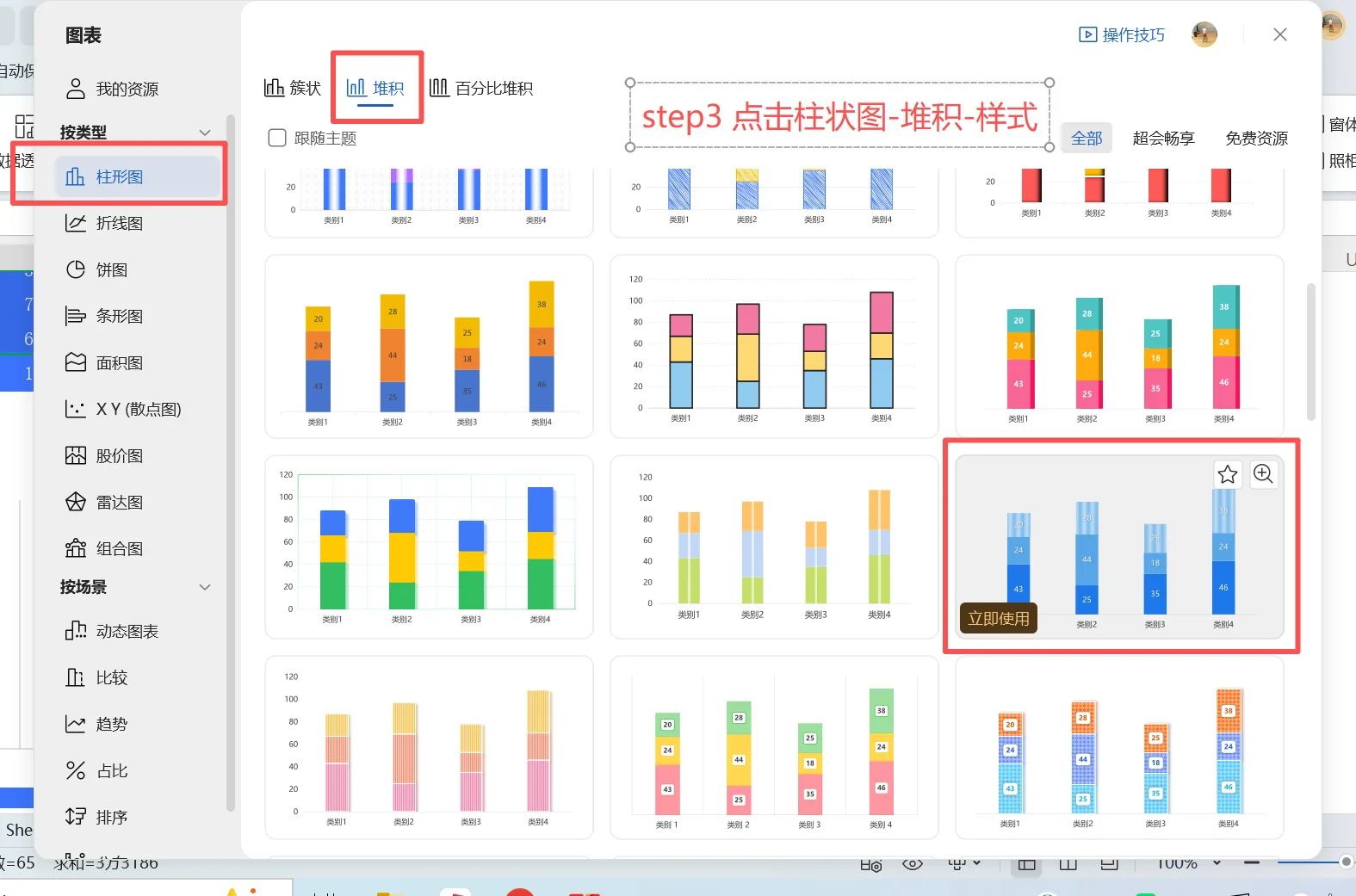Favorite the highlighted chart with star icon
1356x896 pixels.
tap(1228, 474)
